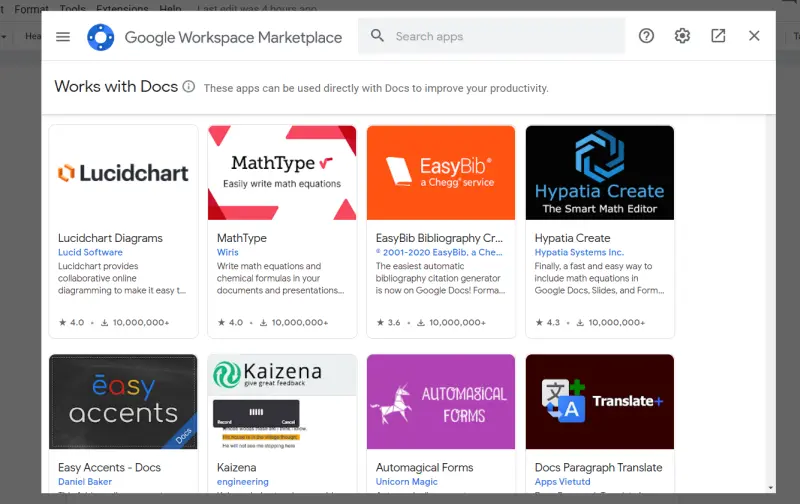Open the Marketplace hamburger menu

point(63,37)
